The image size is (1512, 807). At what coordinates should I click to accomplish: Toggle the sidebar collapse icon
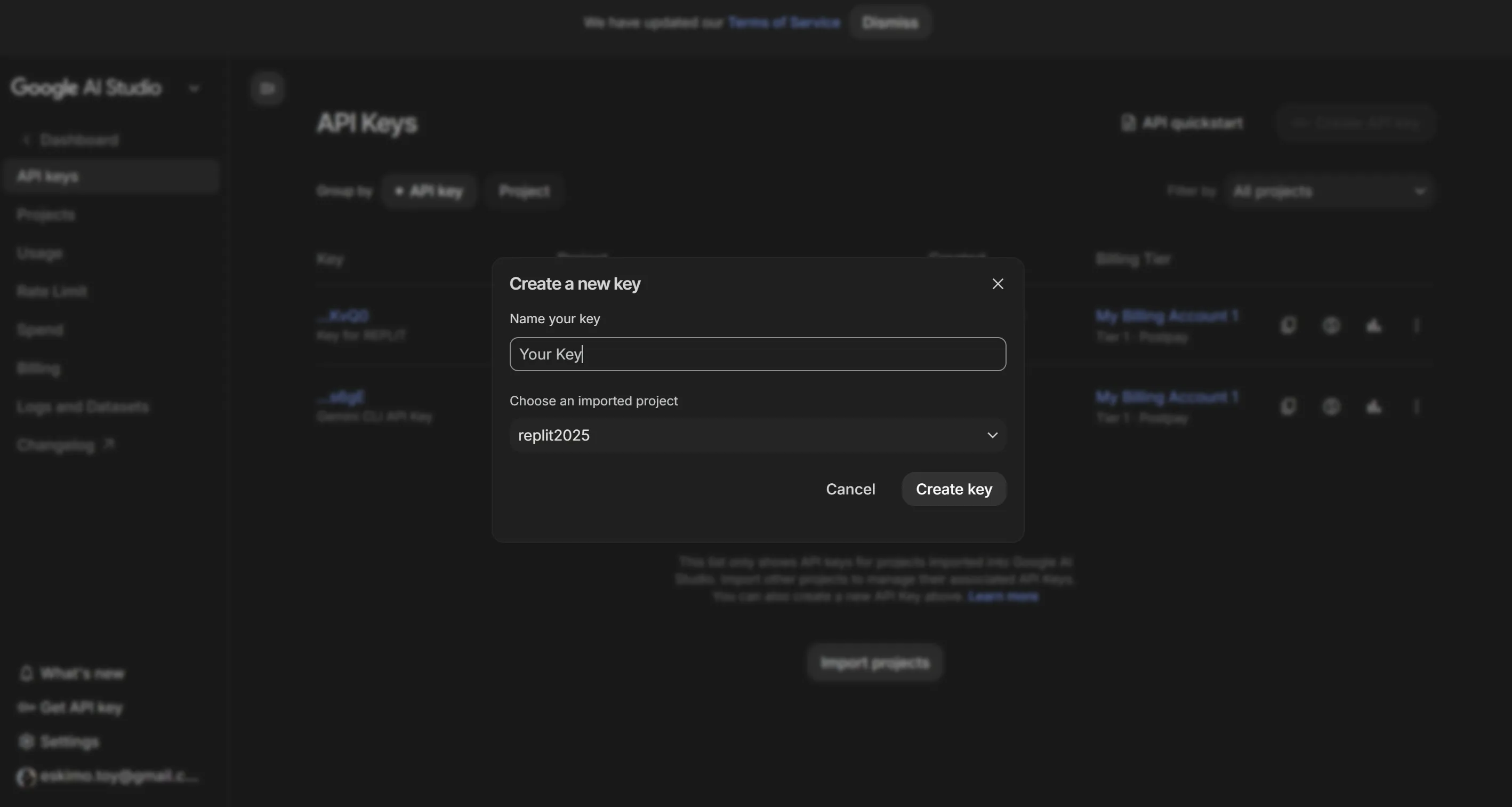pyautogui.click(x=268, y=89)
